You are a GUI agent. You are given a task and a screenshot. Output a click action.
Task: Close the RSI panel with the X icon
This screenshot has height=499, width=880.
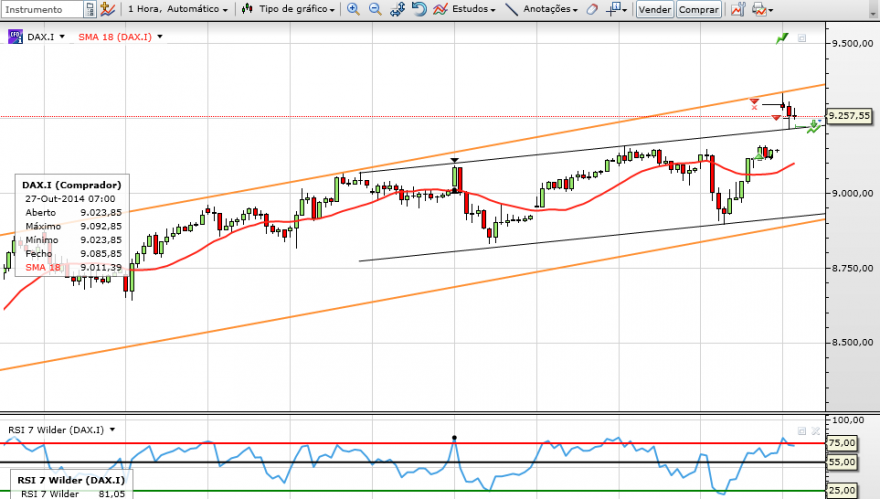815,431
